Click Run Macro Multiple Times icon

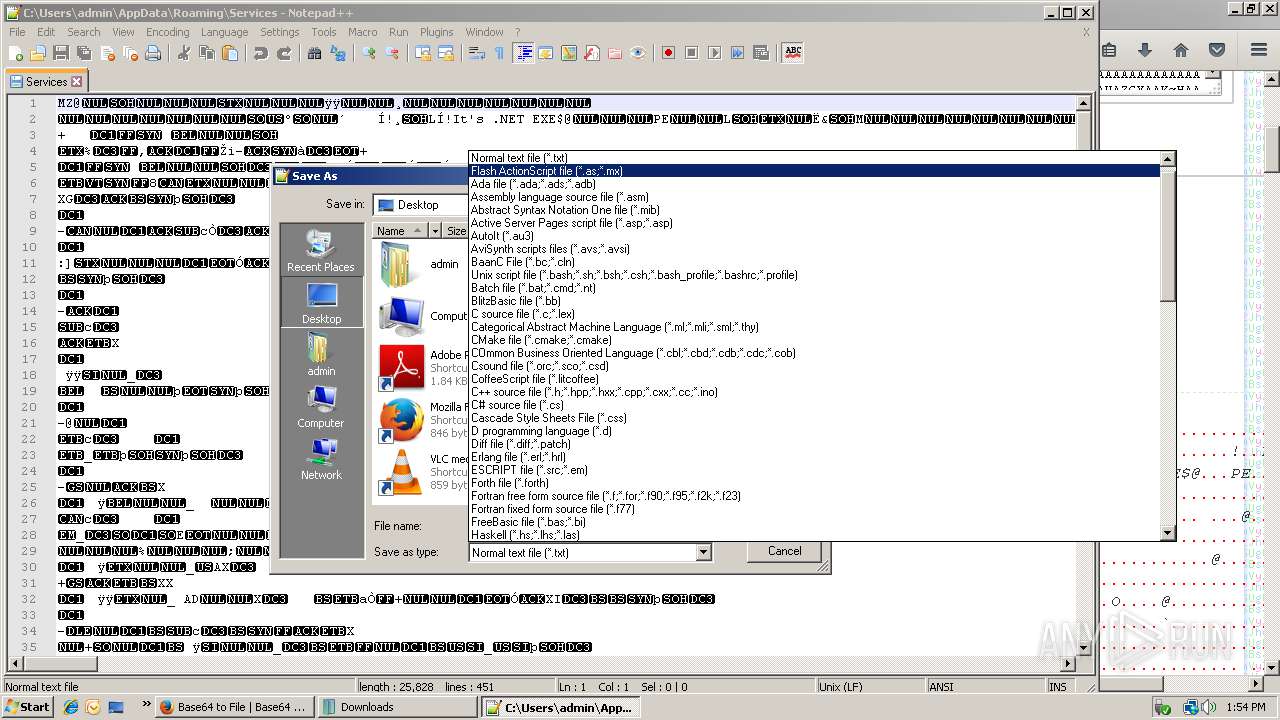(x=737, y=53)
